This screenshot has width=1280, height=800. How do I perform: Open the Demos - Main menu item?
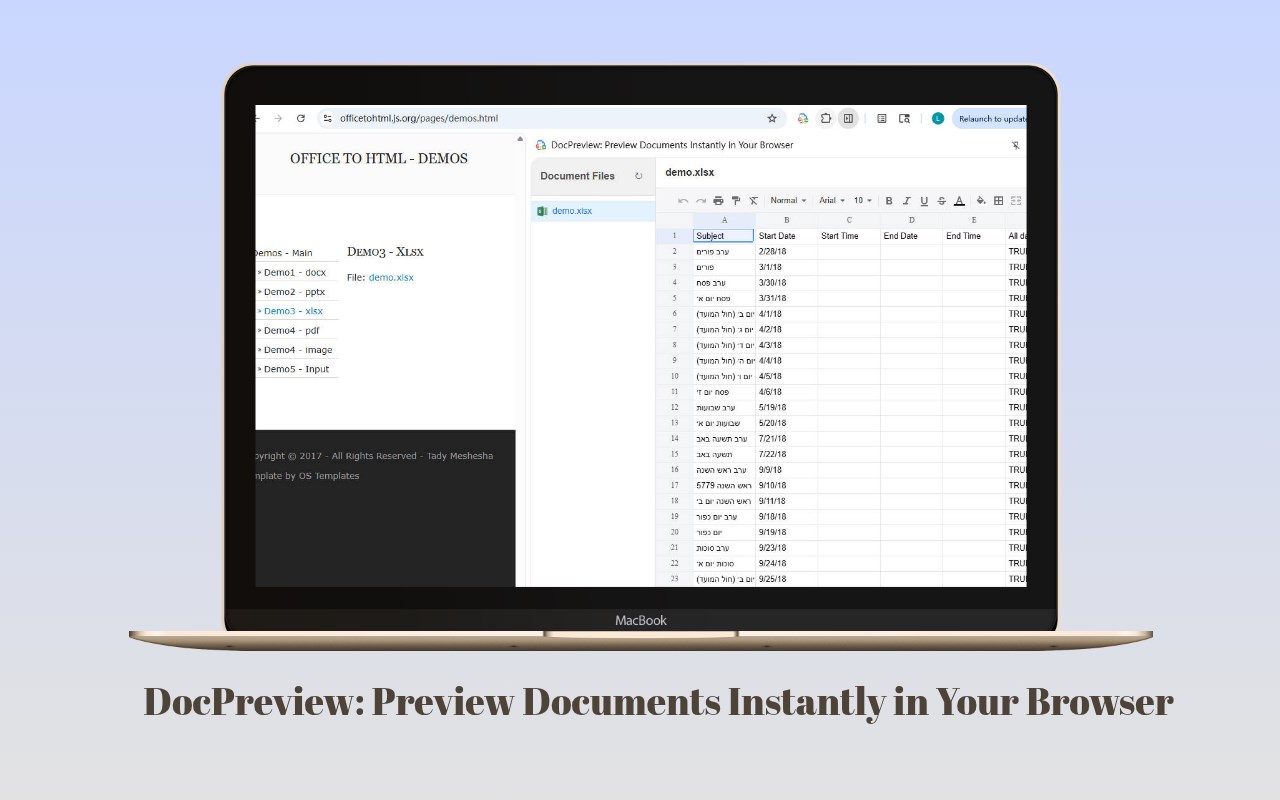[285, 253]
